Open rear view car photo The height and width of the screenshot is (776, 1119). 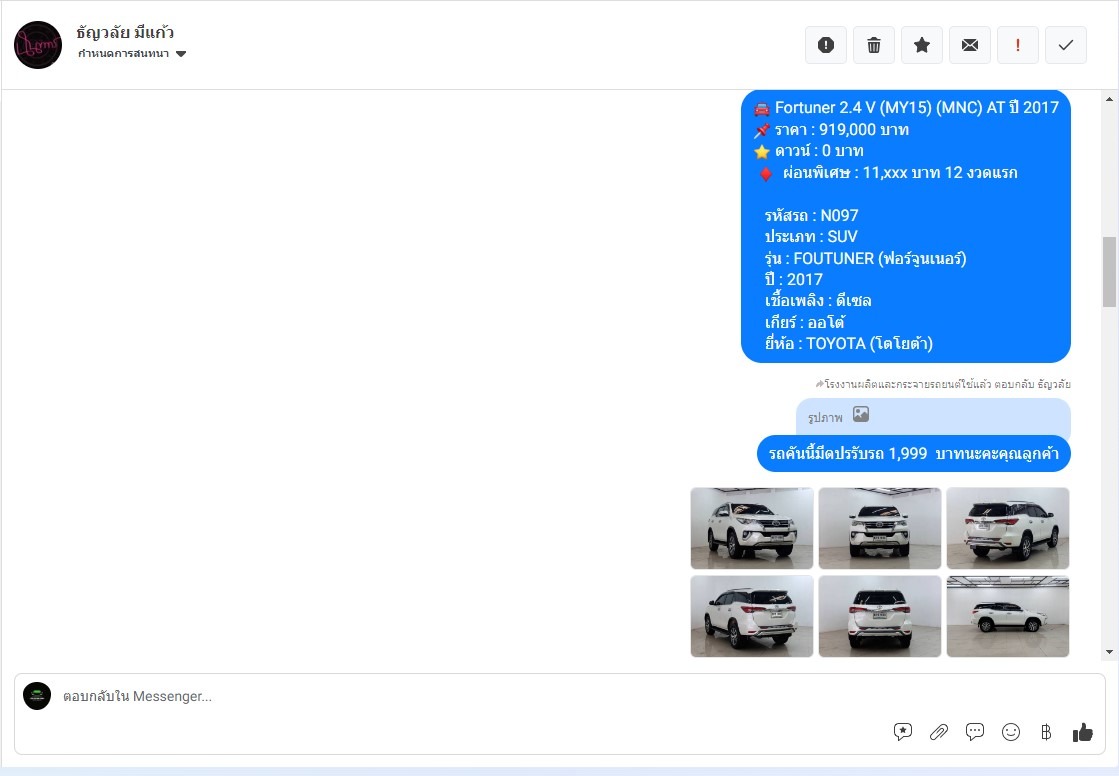(x=879, y=616)
